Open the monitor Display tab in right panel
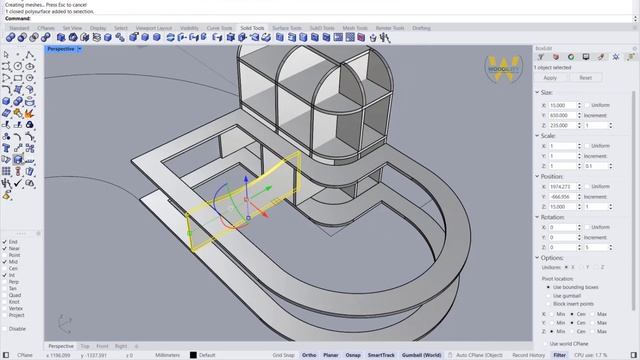 coord(586,57)
